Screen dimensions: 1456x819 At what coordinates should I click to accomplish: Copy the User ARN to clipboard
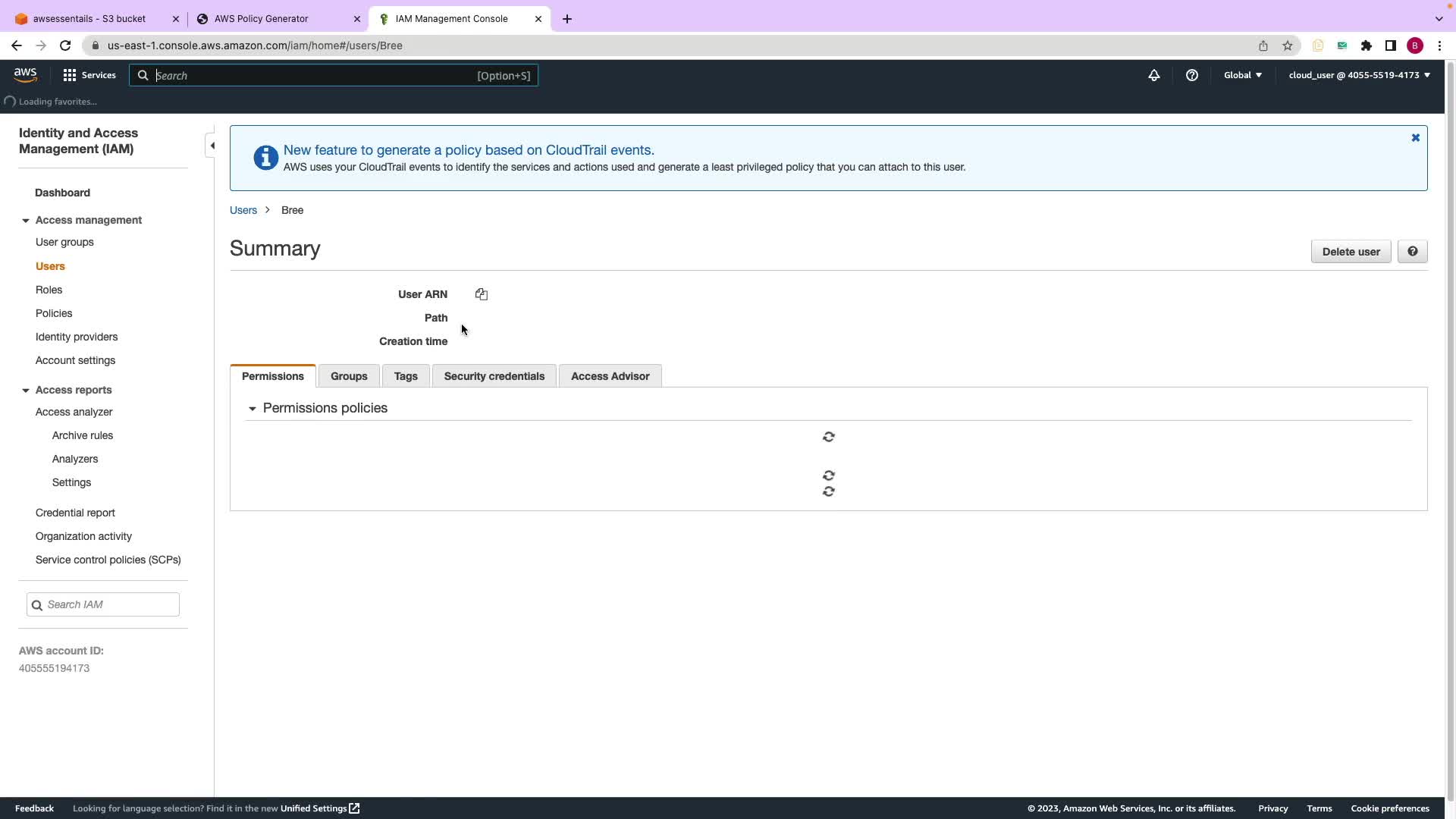pos(482,294)
